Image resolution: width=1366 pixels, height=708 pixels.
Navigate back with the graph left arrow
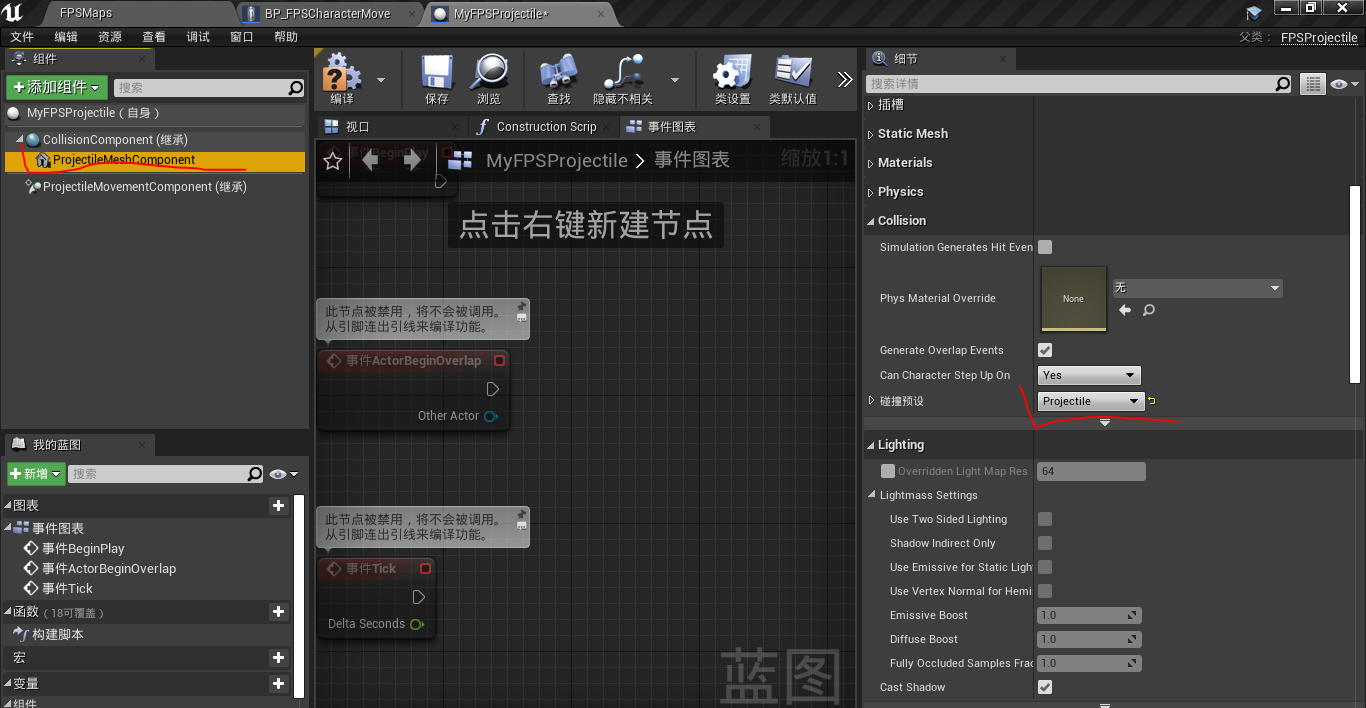tap(371, 160)
